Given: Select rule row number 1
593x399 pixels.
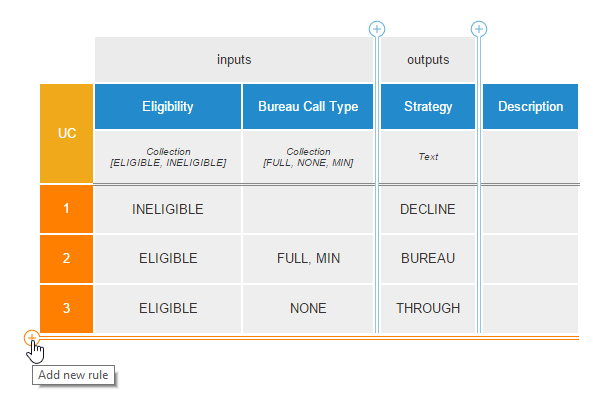Looking at the screenshot, I should pyautogui.click(x=67, y=209).
